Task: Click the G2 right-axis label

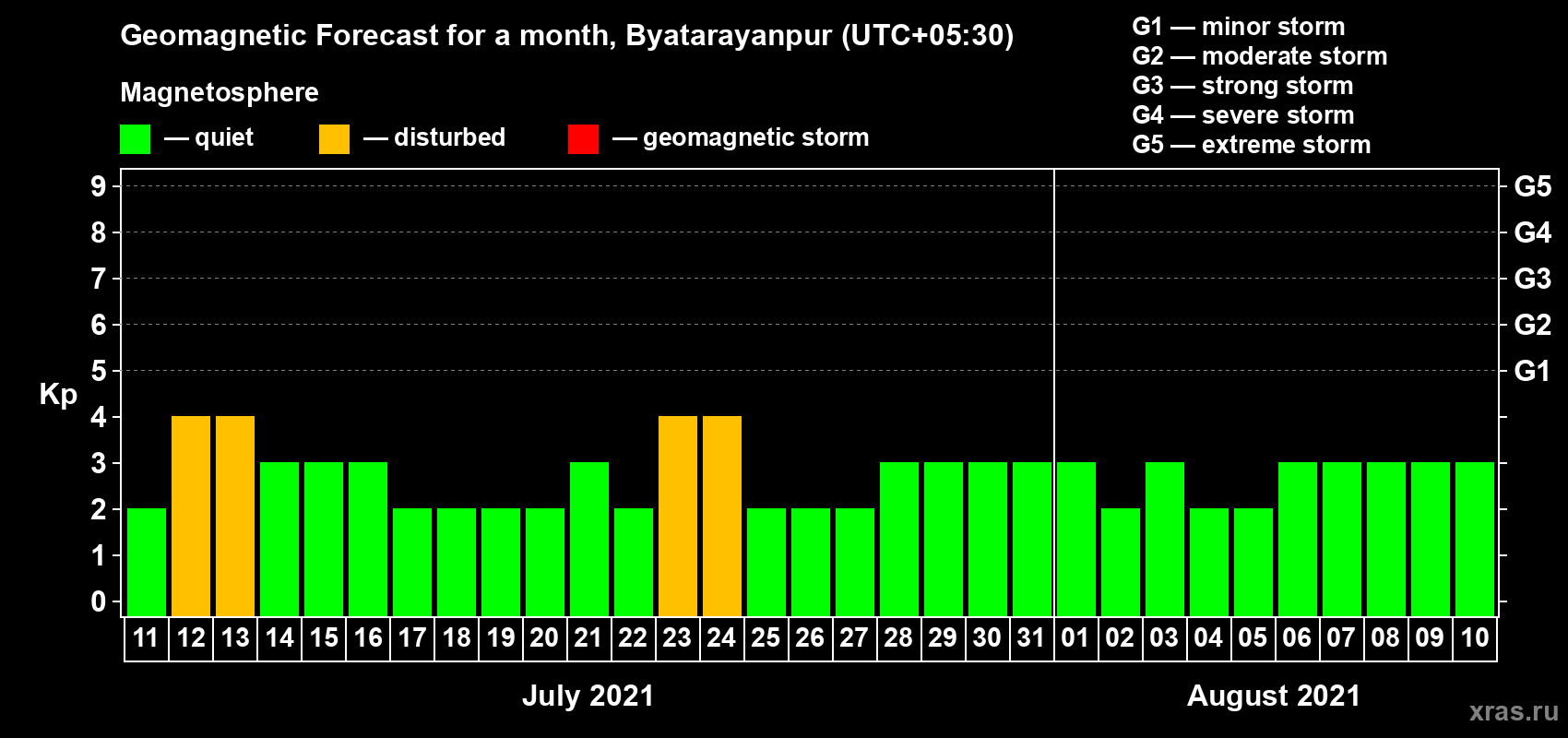Action: coord(1533,325)
